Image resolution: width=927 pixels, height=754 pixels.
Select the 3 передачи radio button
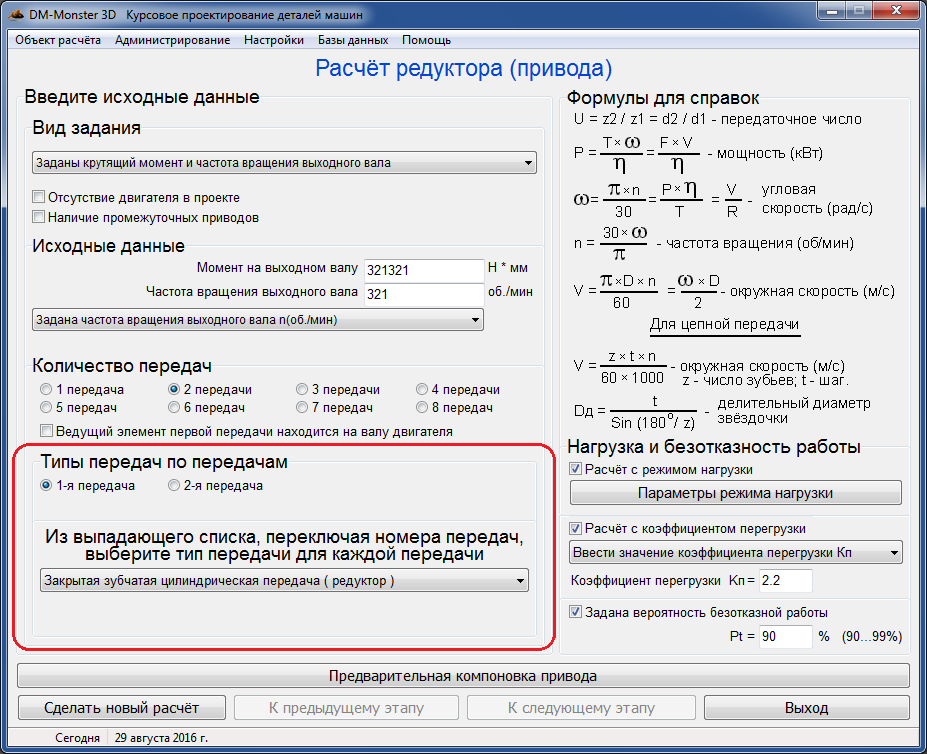[x=302, y=389]
